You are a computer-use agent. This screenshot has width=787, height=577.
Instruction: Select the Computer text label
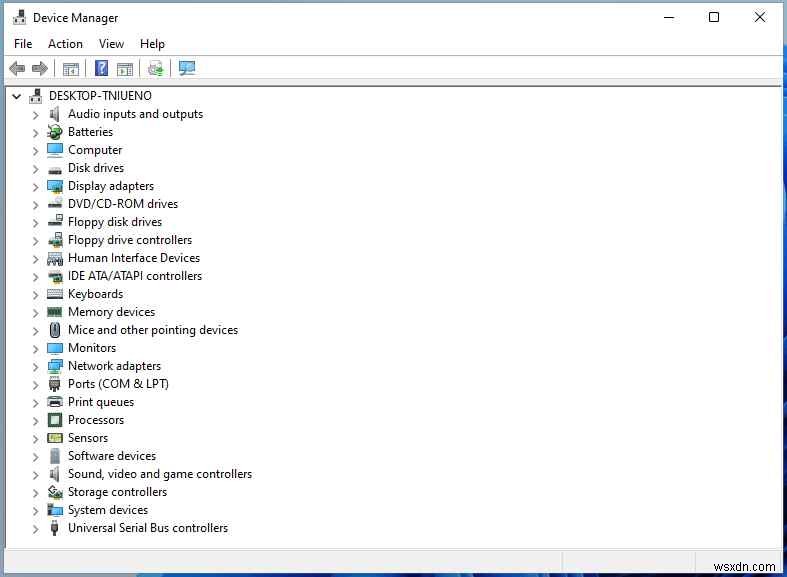[95, 150]
